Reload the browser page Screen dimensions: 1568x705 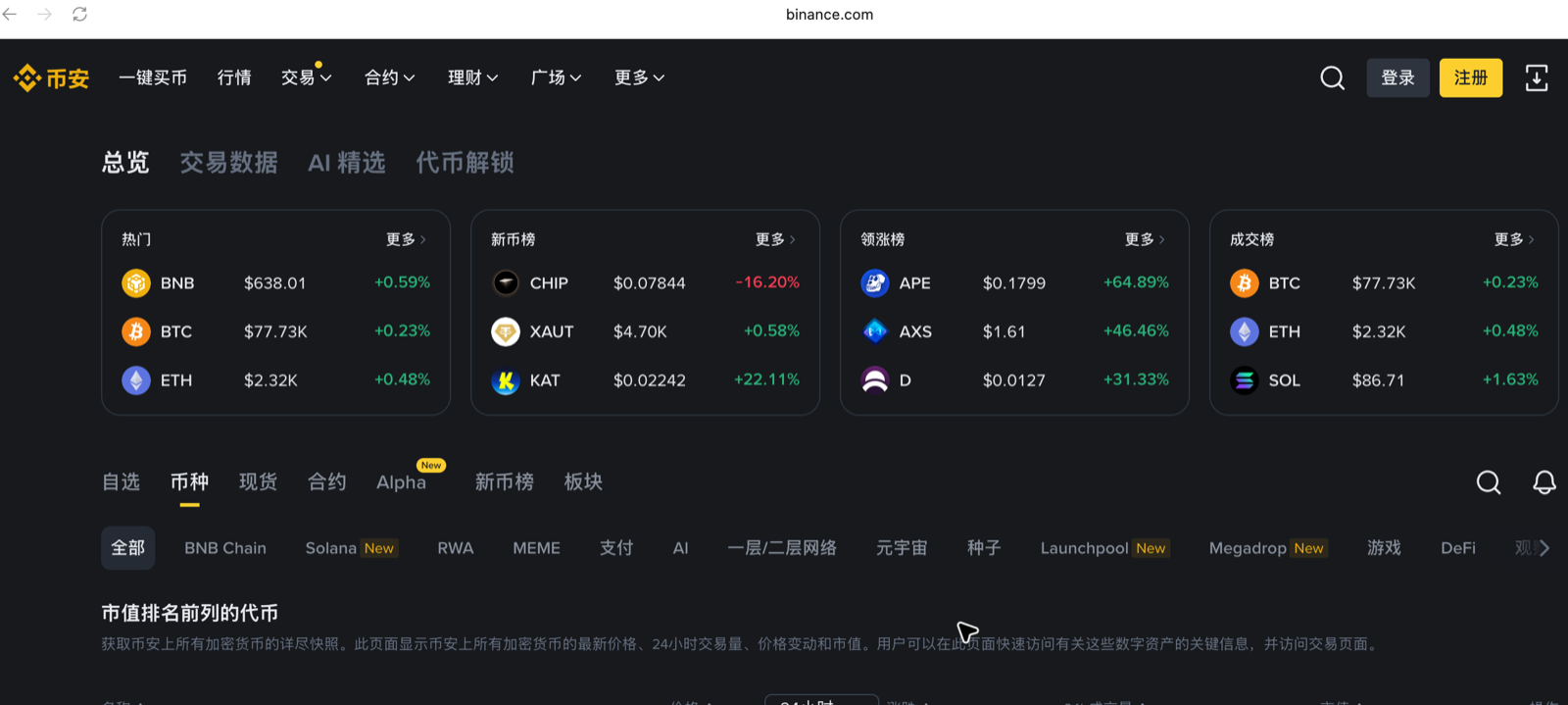coord(79,14)
